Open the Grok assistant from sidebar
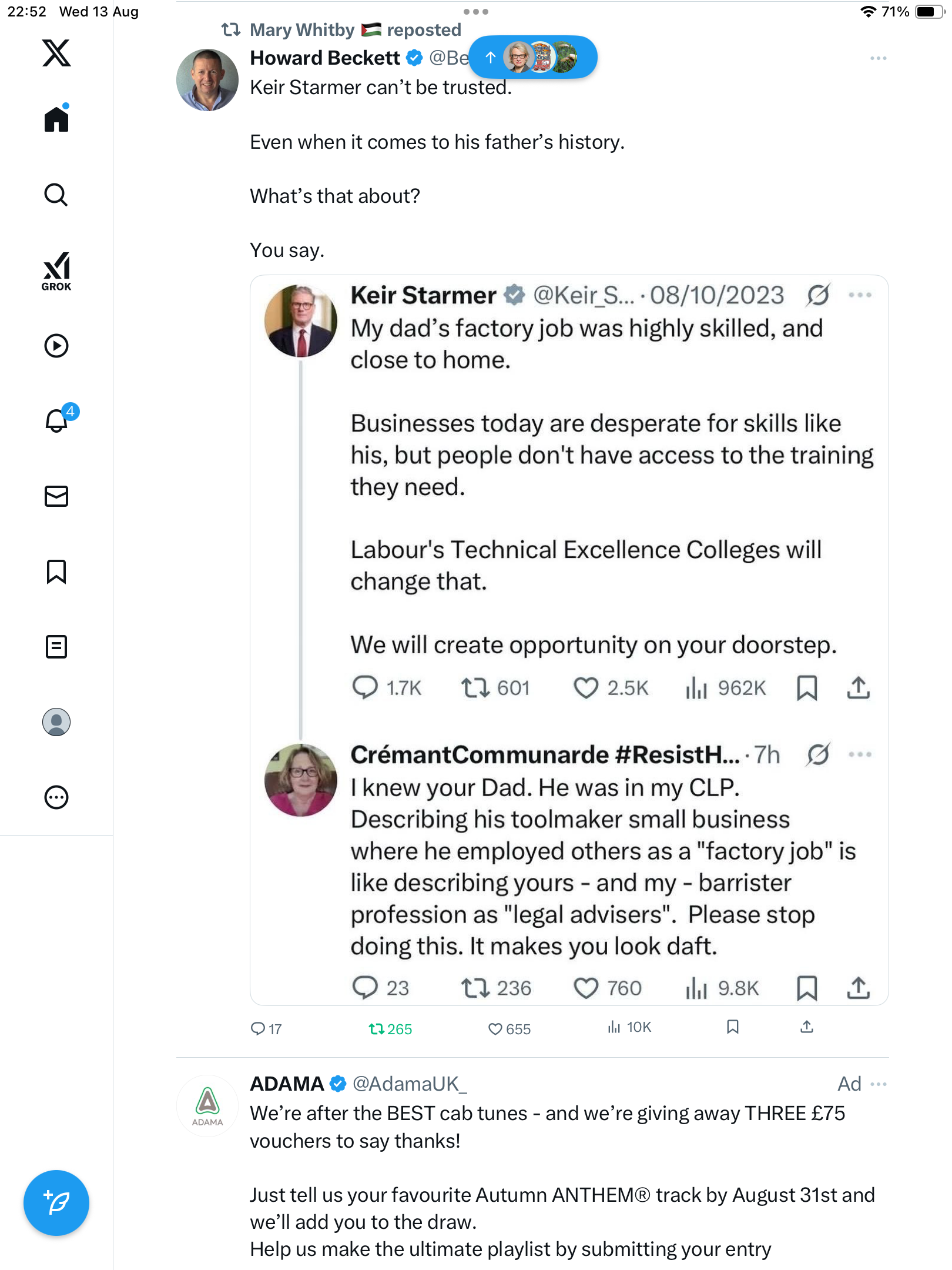This screenshot has height=1270, width=952. click(x=56, y=271)
